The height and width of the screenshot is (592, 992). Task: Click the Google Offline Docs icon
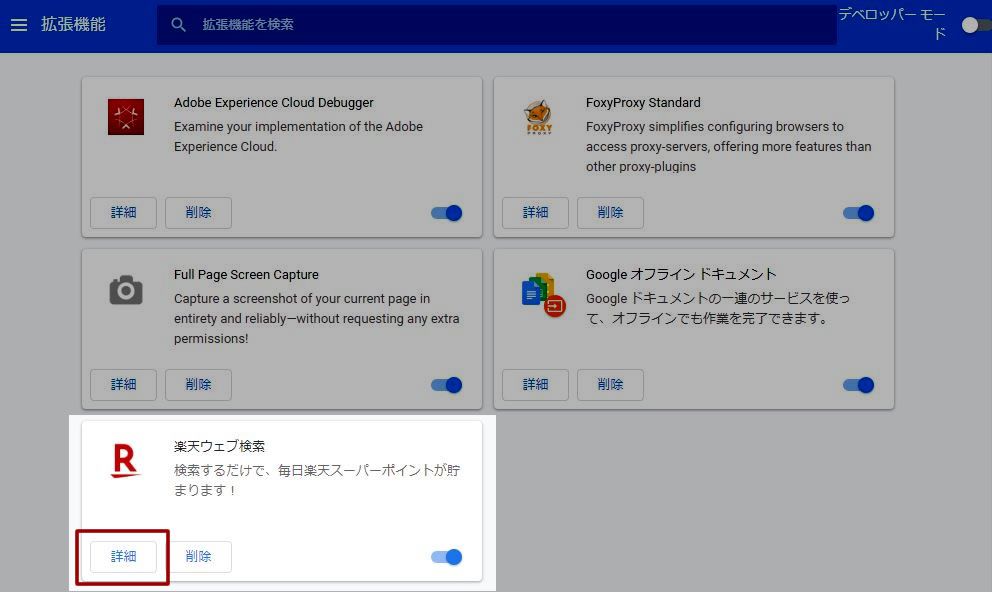tap(543, 295)
